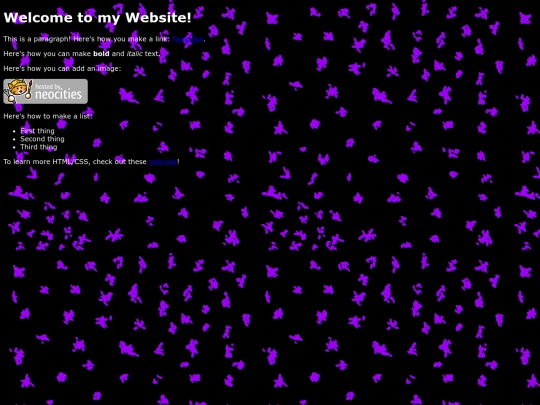Click 'To learn more HTML/CSS' sentence
540x405 pixels.
[91, 162]
